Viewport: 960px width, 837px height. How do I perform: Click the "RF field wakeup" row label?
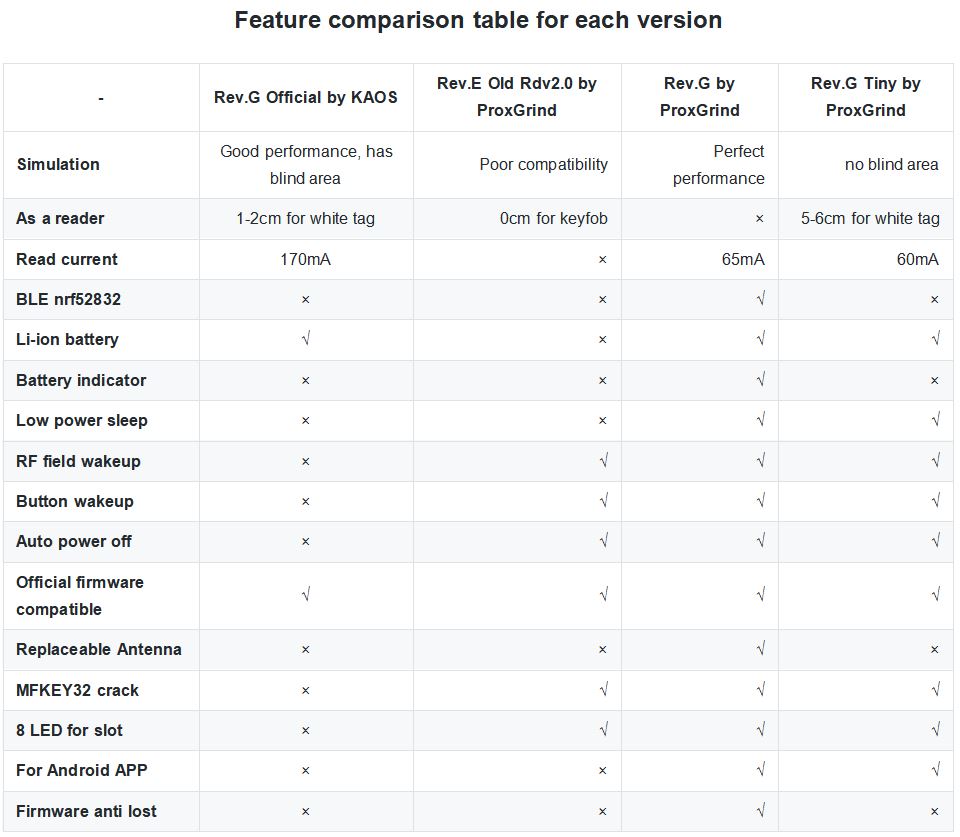point(78,461)
